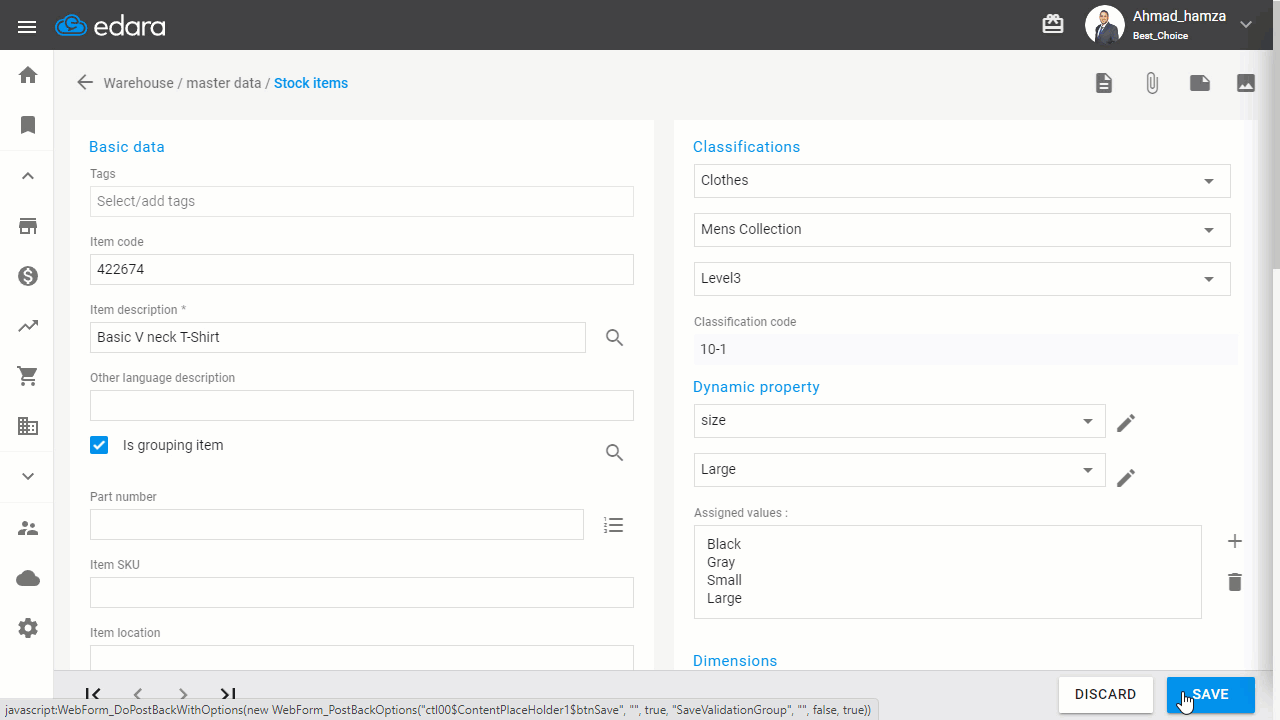Click the DISCARD button

point(1105,695)
